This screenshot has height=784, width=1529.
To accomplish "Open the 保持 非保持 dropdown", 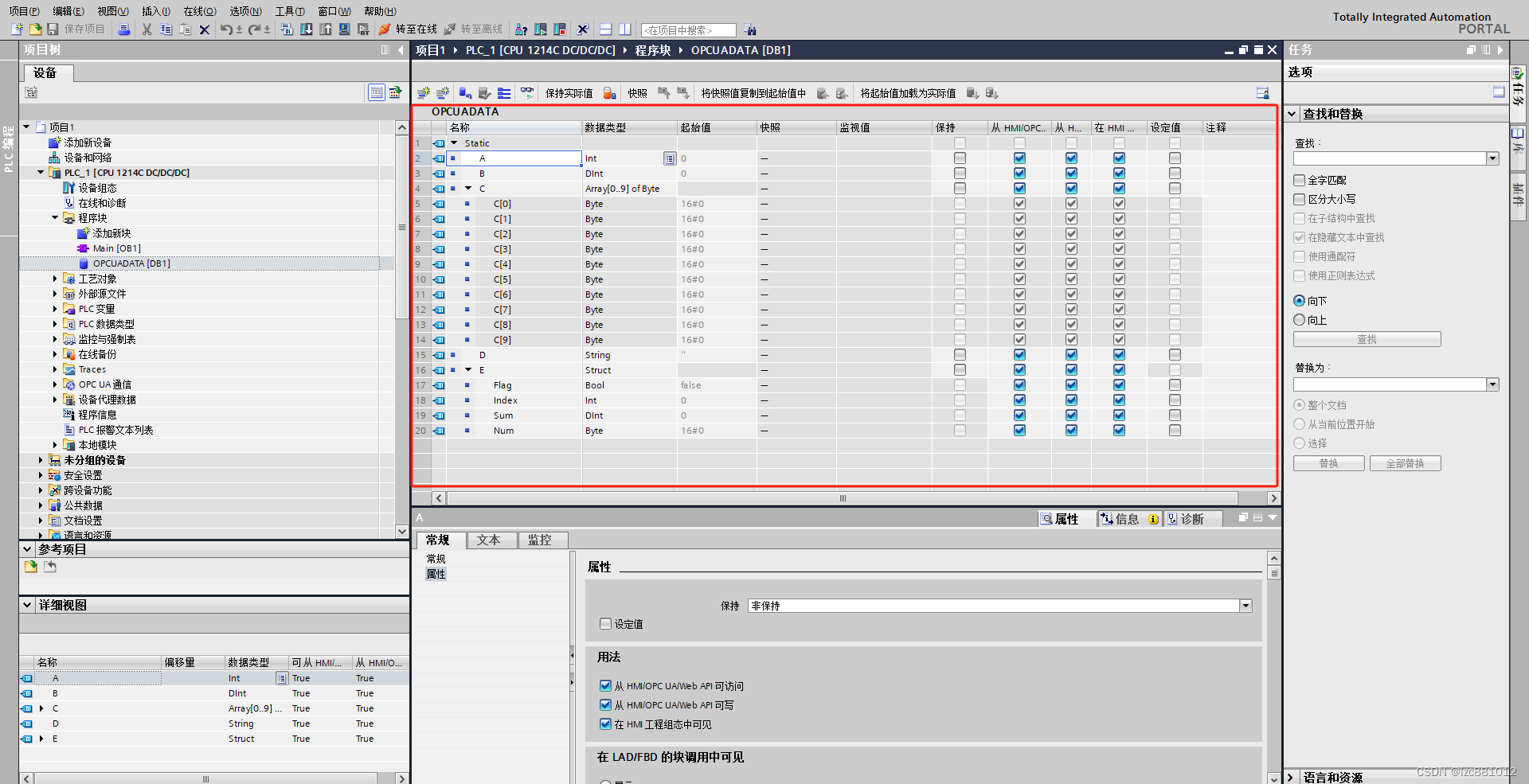I will coord(1245,606).
